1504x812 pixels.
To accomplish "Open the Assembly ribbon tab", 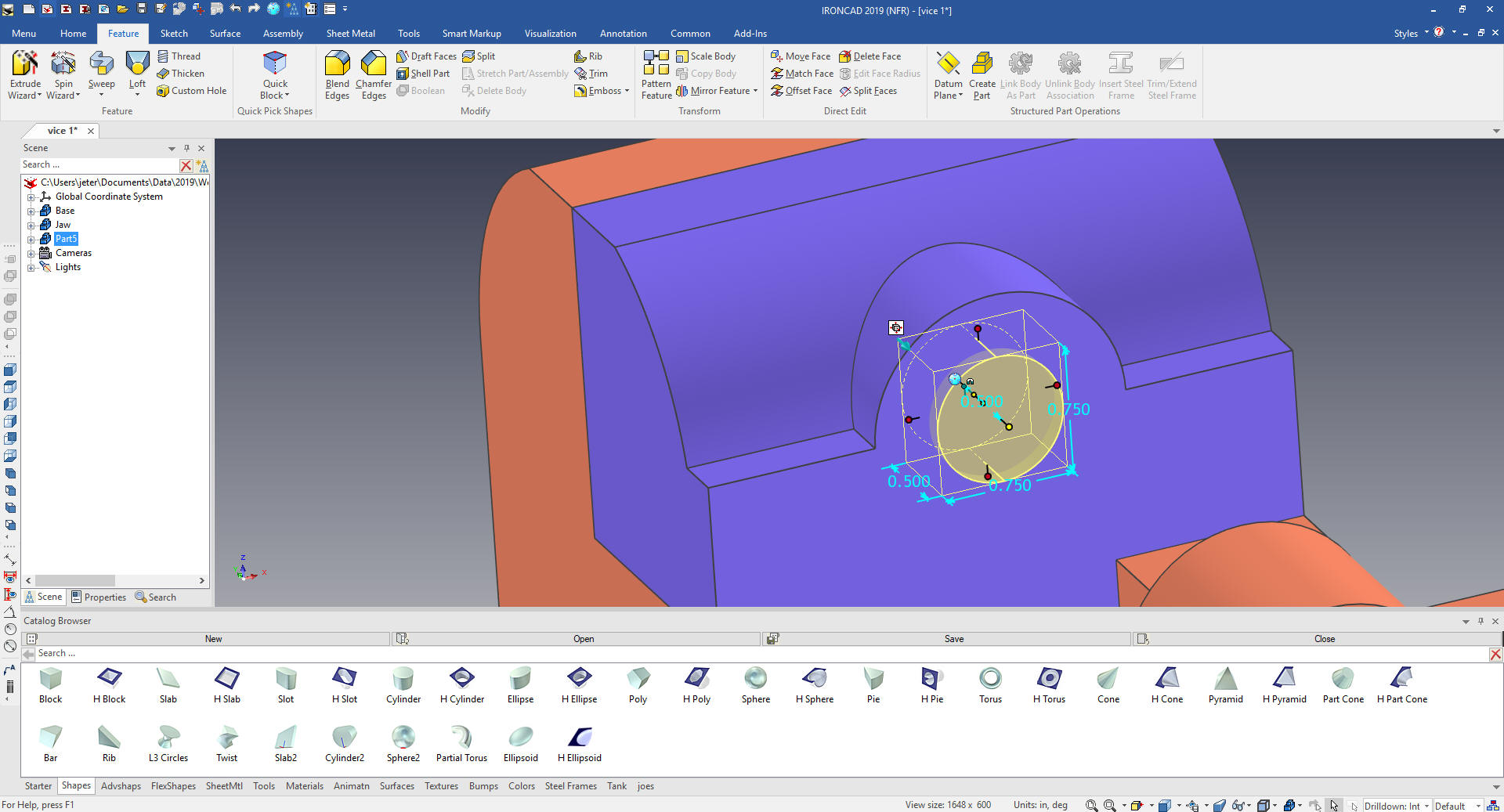I will coord(283,34).
